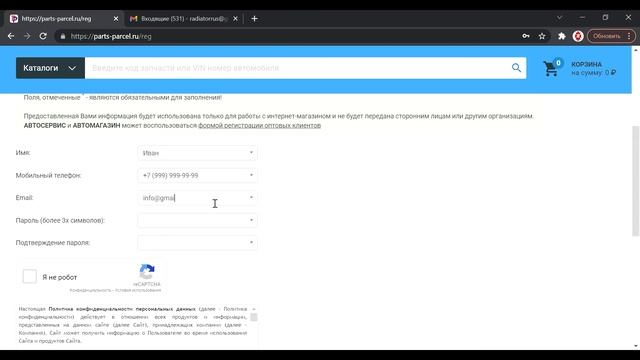The image size is (640, 360).
Task: Click the search magnifier icon
Action: (516, 68)
